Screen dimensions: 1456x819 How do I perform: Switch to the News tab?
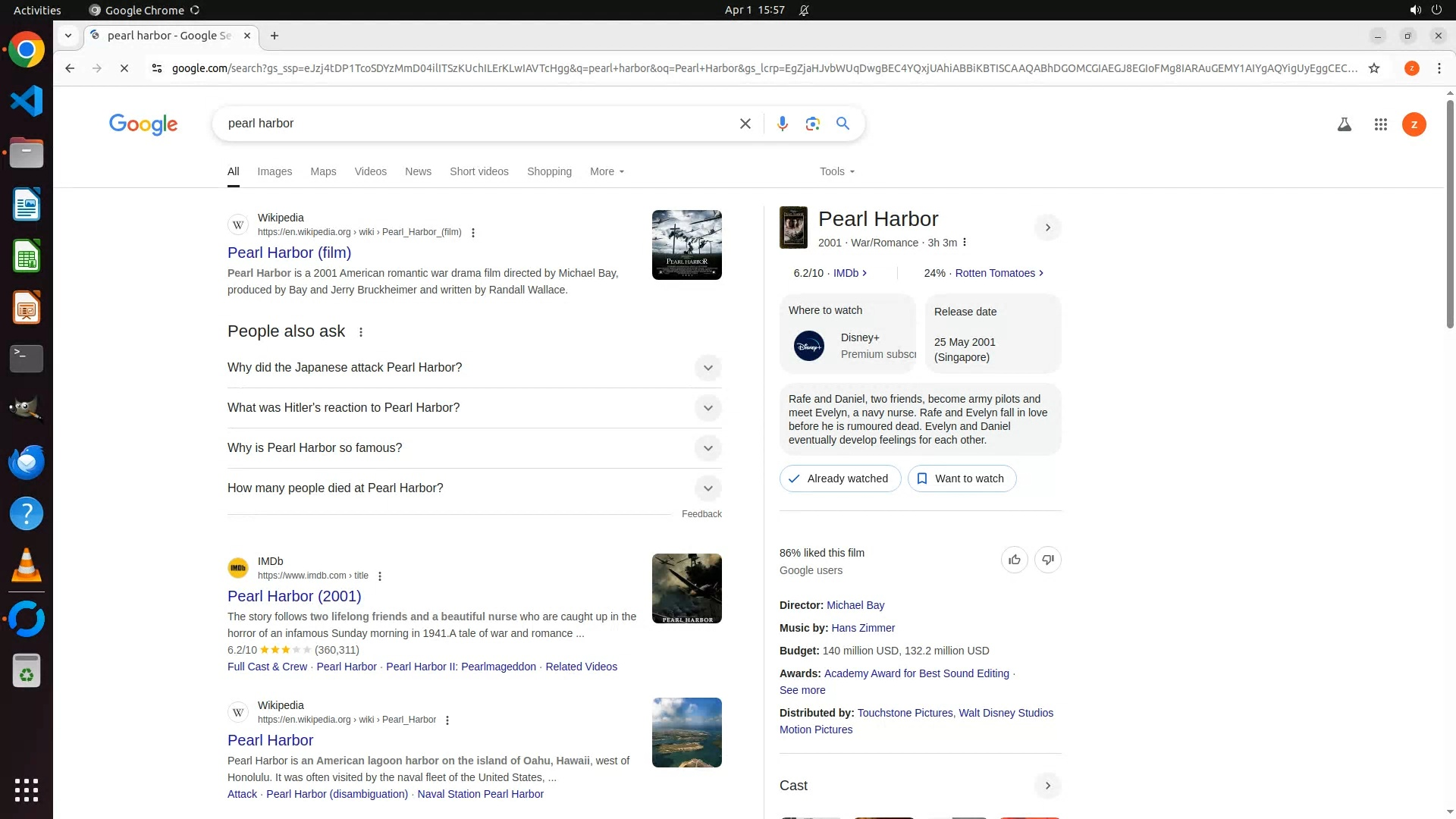418,171
